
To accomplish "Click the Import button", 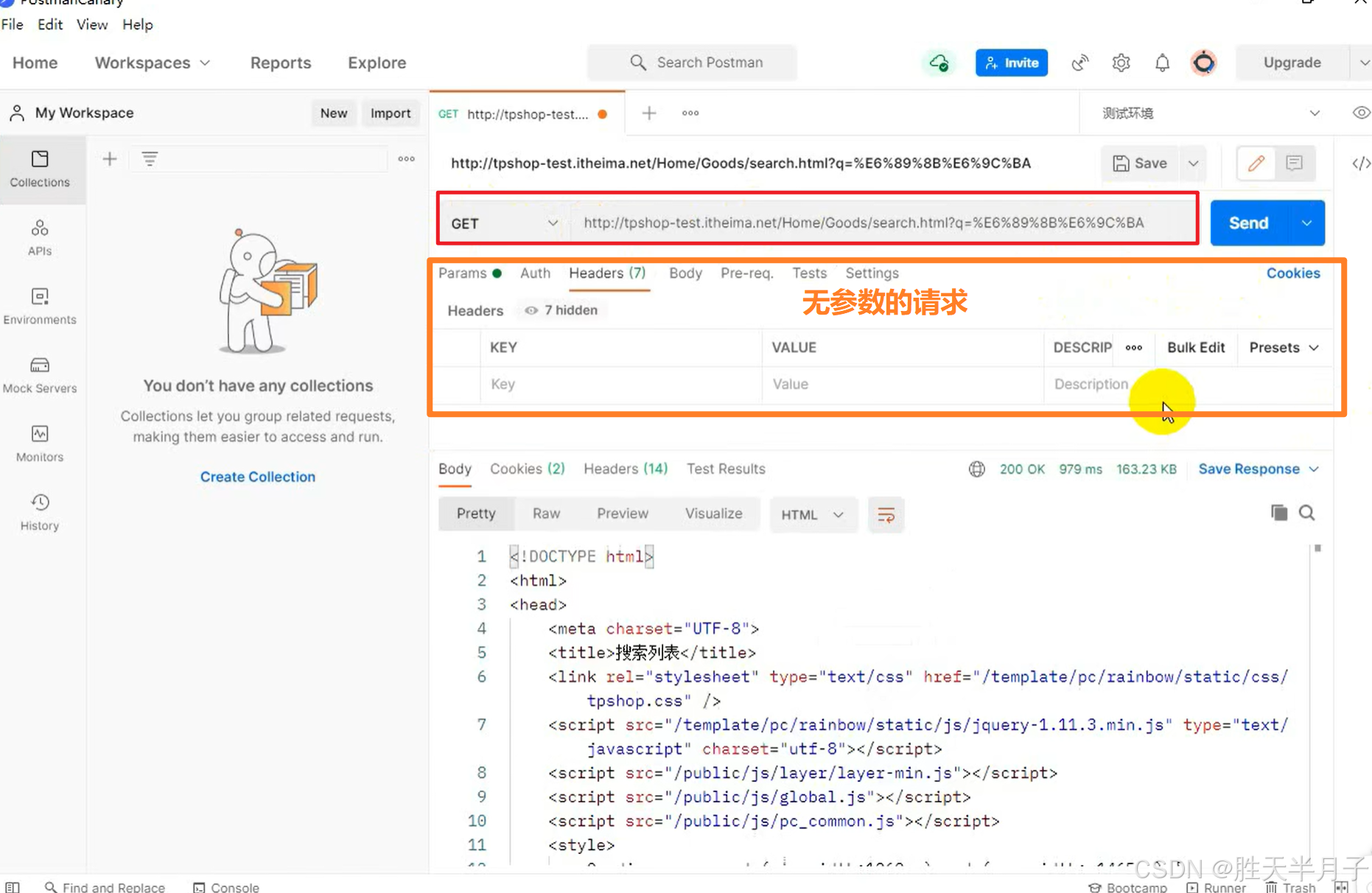I will coord(391,113).
